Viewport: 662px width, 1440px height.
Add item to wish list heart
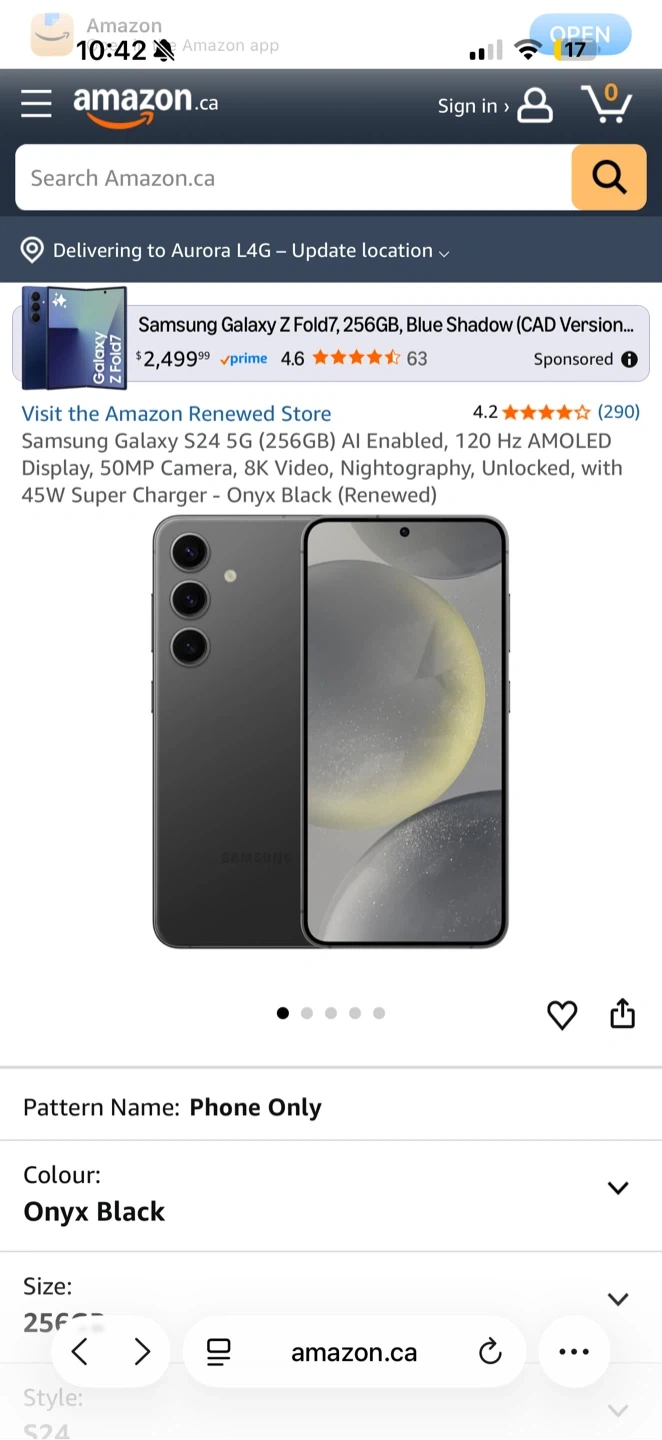point(562,1014)
